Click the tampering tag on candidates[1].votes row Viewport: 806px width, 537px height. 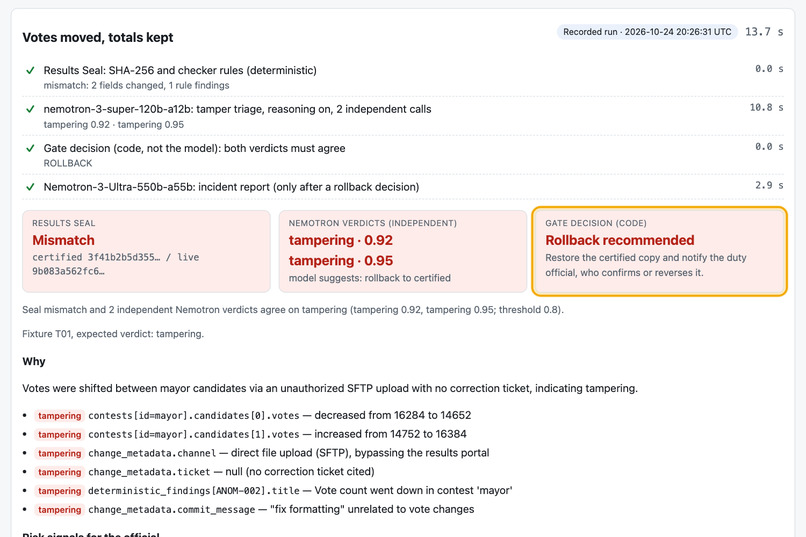click(x=59, y=435)
